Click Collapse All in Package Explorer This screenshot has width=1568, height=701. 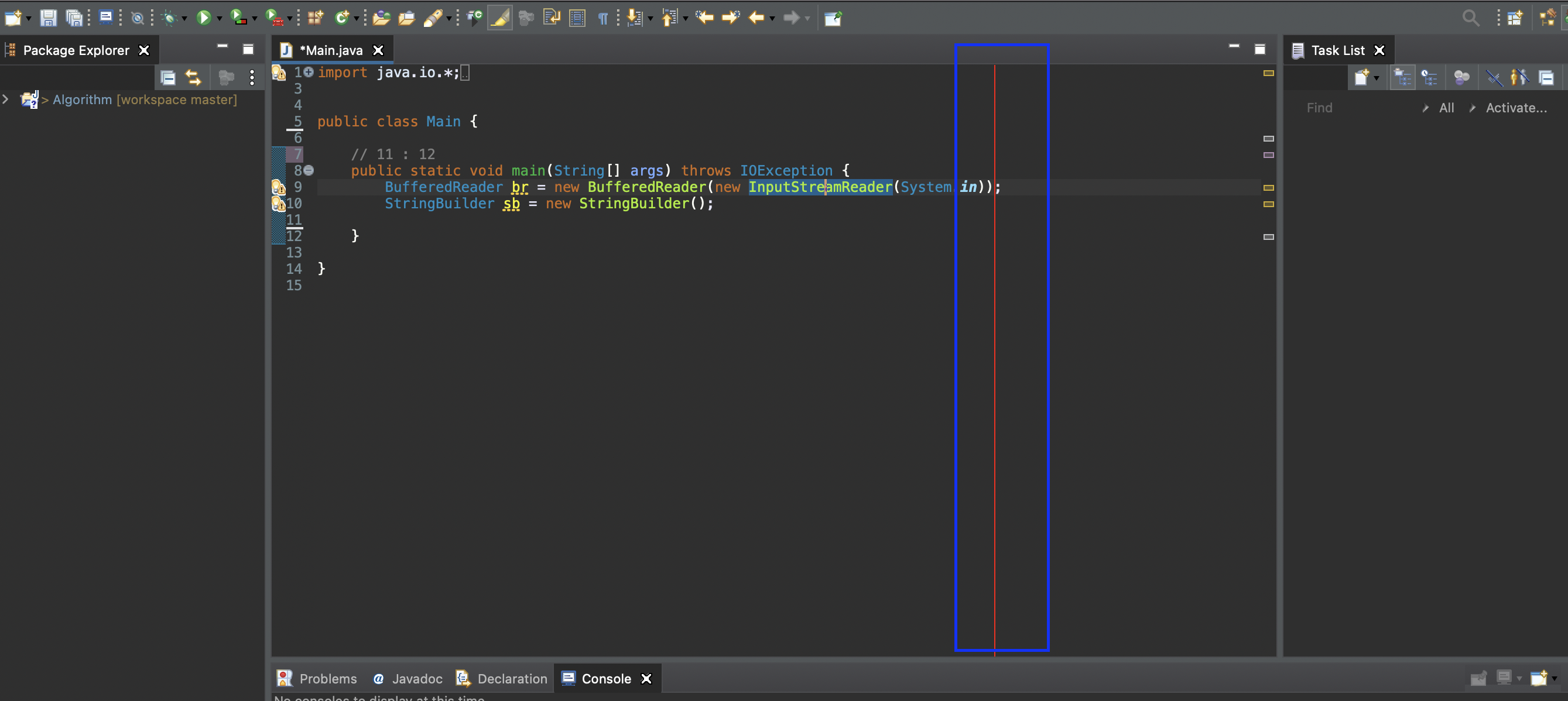tap(168, 78)
